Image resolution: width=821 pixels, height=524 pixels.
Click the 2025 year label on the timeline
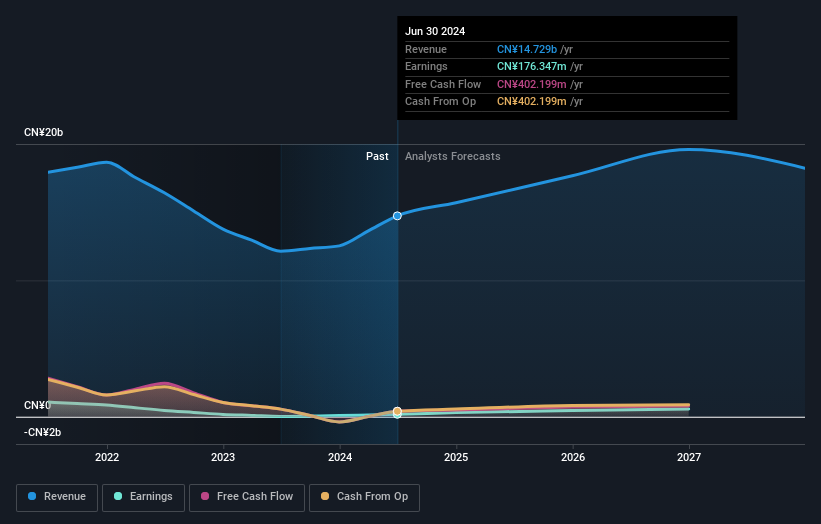[456, 457]
